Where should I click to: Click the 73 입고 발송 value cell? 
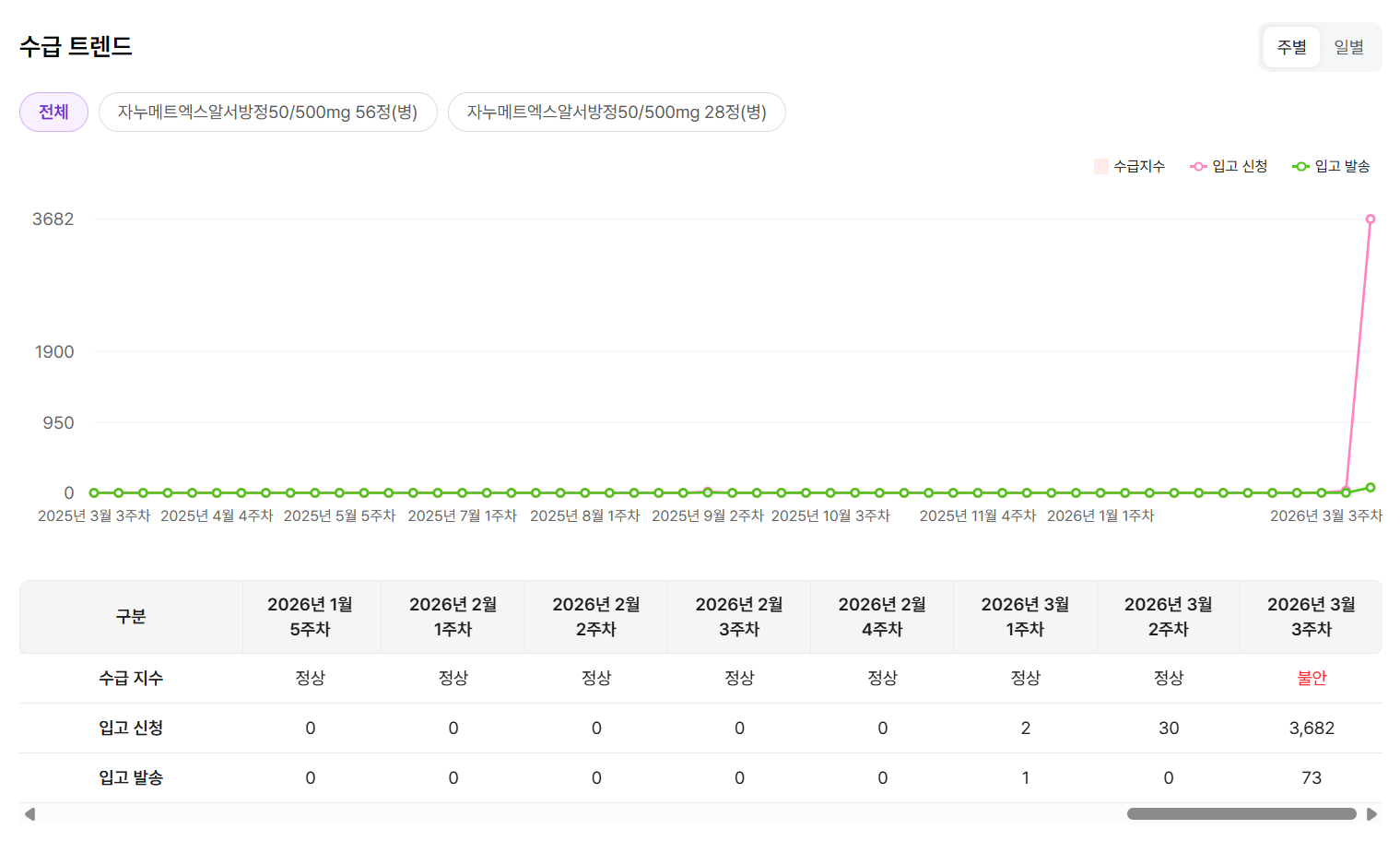1311,777
